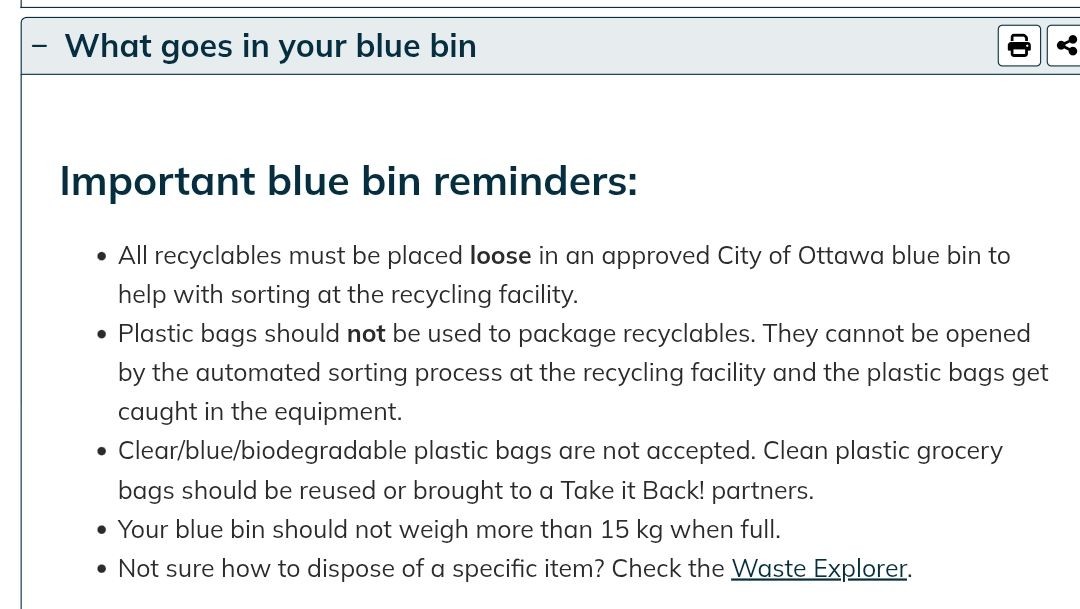Click the print icon in section header
The width and height of the screenshot is (1080, 609).
pyautogui.click(x=1019, y=45)
